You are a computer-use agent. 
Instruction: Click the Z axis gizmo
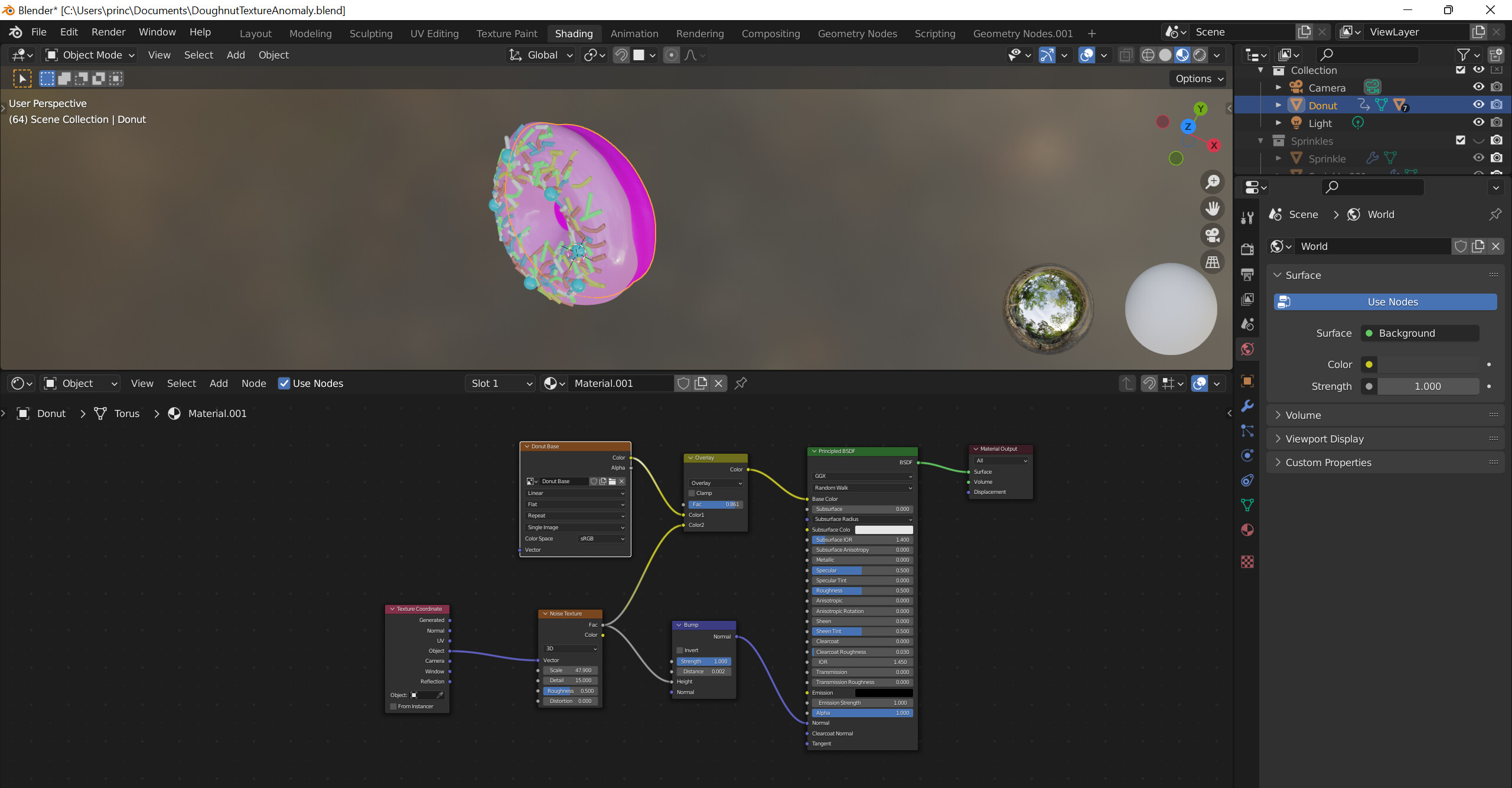coord(1188,126)
